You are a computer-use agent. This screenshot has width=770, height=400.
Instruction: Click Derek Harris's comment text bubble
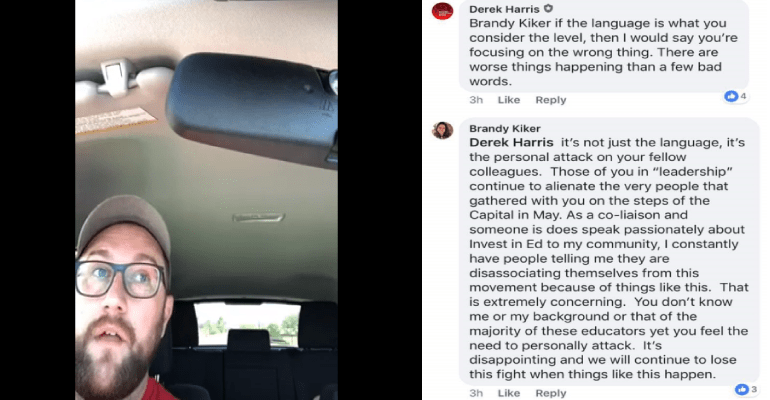[604, 46]
